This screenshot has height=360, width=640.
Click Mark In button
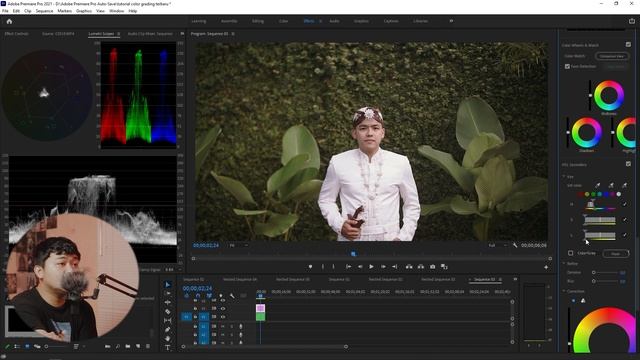323,267
